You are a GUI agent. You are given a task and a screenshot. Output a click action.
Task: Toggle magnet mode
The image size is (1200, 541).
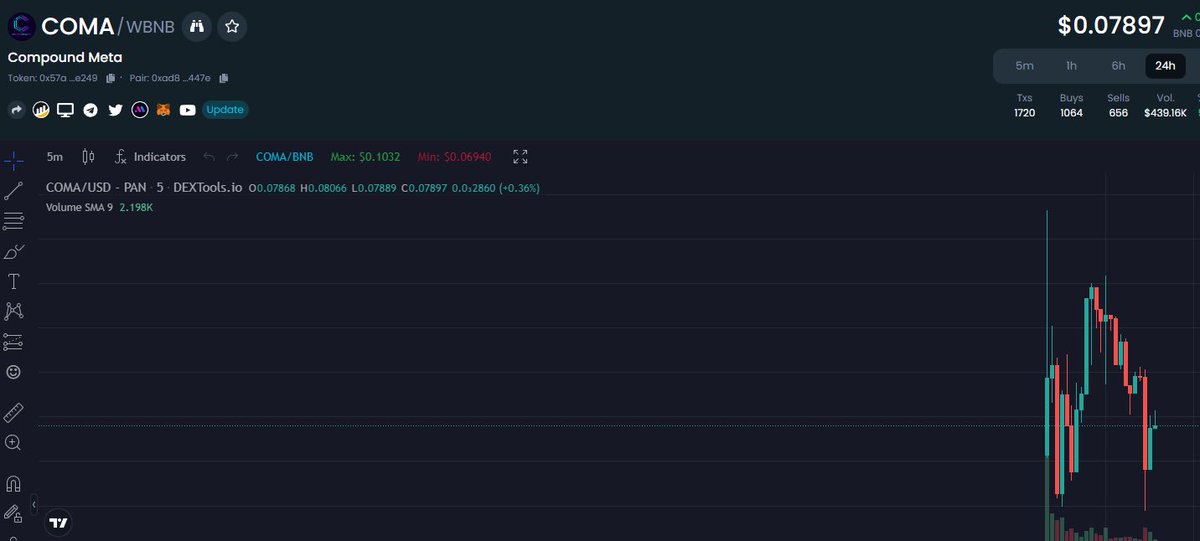pyautogui.click(x=13, y=483)
